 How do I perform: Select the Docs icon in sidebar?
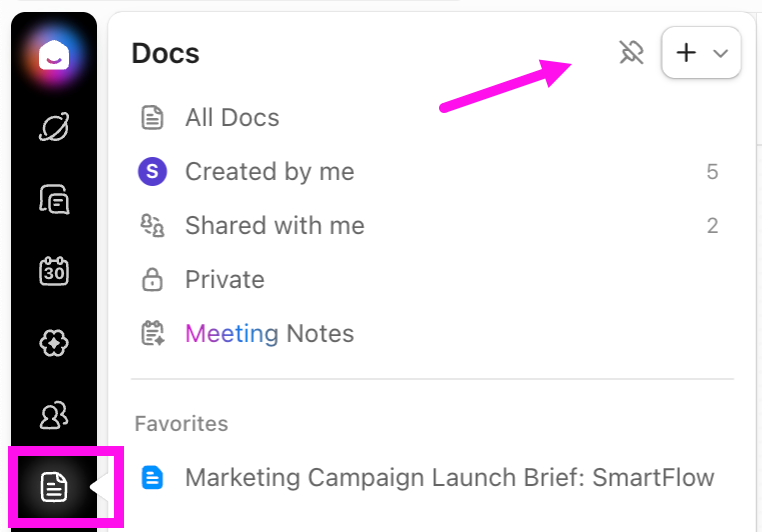[x=54, y=487]
